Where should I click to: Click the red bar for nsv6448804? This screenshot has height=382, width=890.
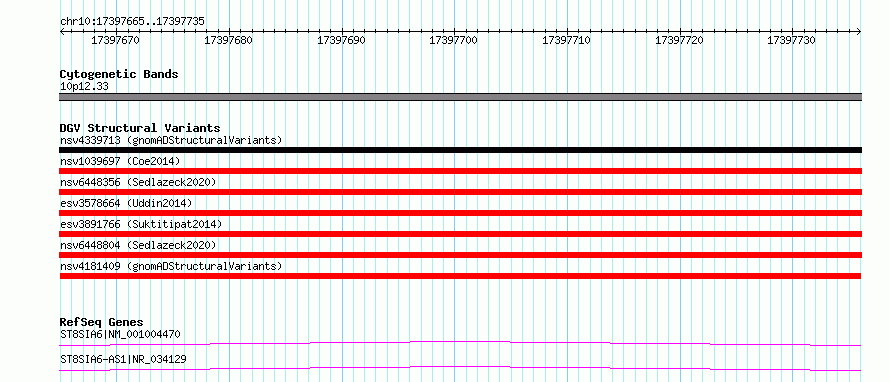460,255
